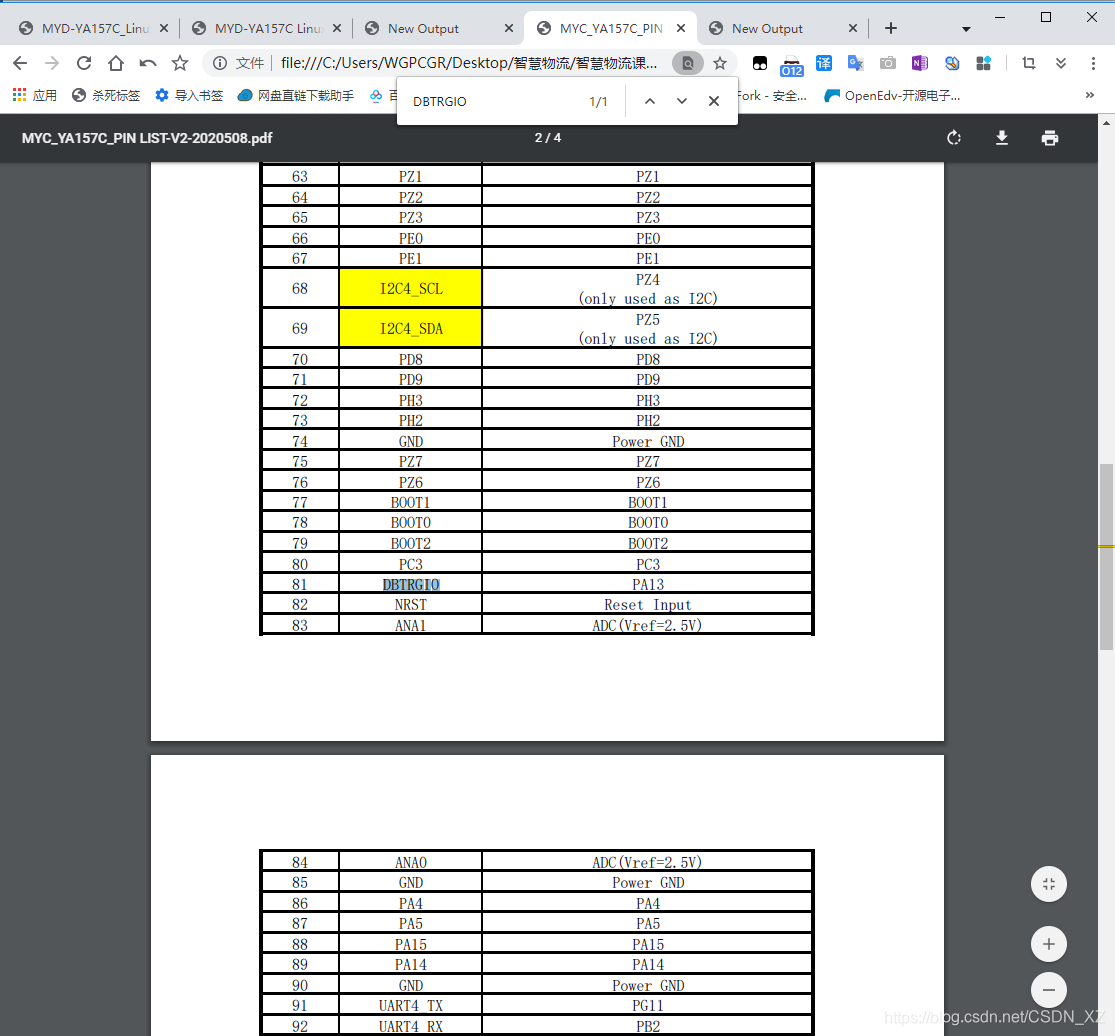Switch to first New Output tab
The height and width of the screenshot is (1036, 1115).
[439, 28]
